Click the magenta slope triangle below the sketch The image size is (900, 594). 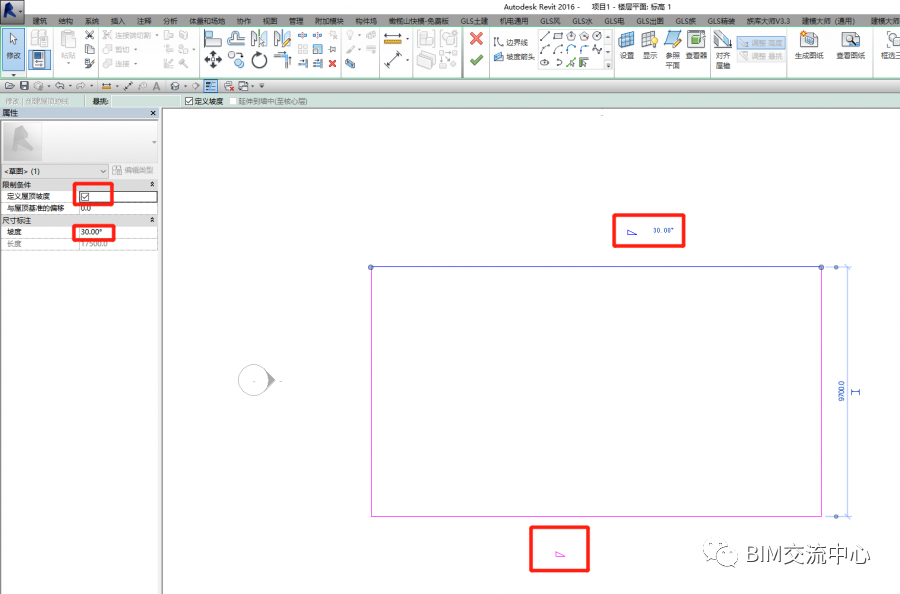pyautogui.click(x=560, y=554)
